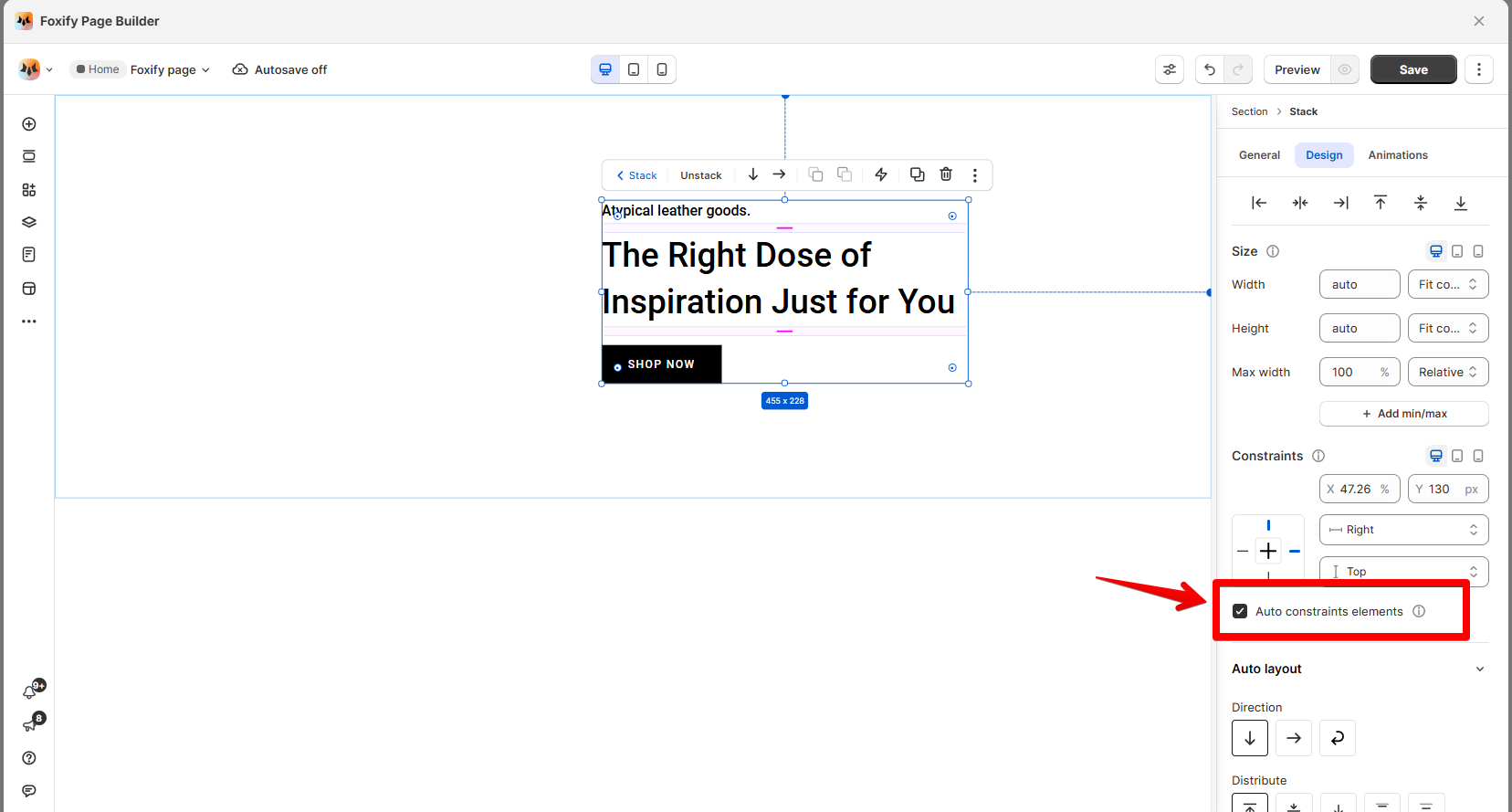The image size is (1512, 812).
Task: Switch canvas to desktop view
Action: coord(605,69)
